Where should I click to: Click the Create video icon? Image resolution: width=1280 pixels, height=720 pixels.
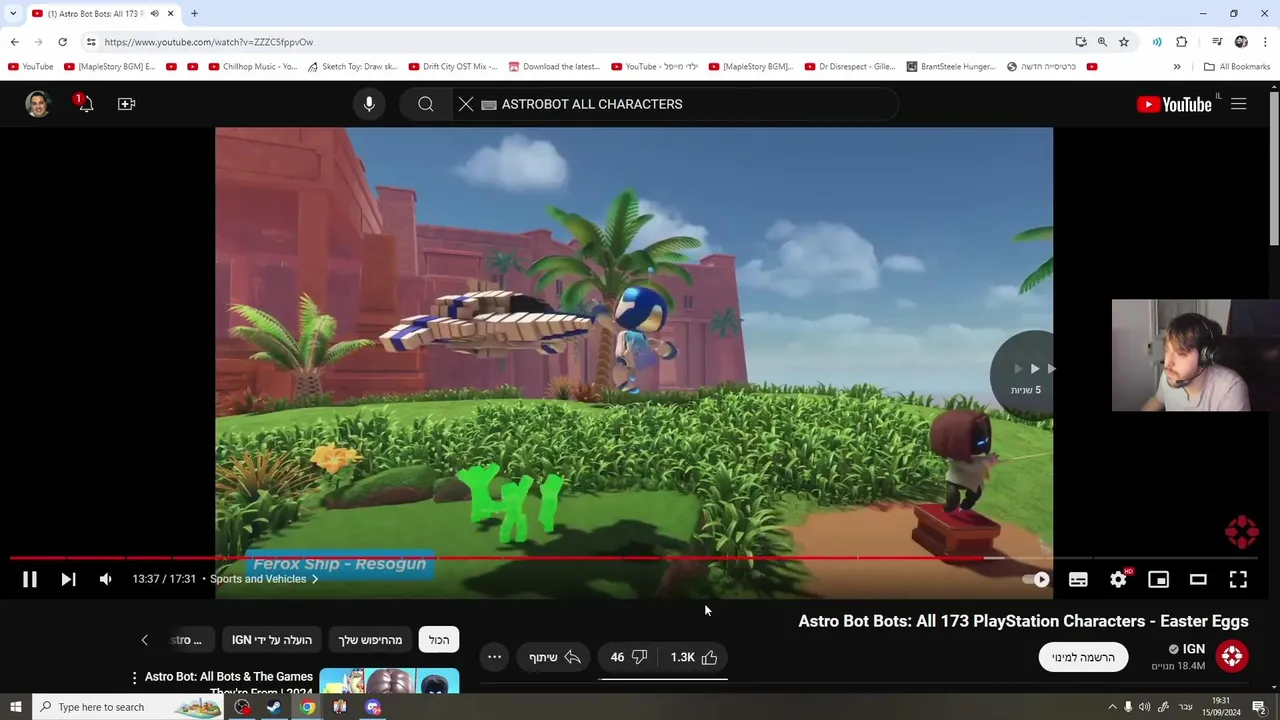[126, 104]
